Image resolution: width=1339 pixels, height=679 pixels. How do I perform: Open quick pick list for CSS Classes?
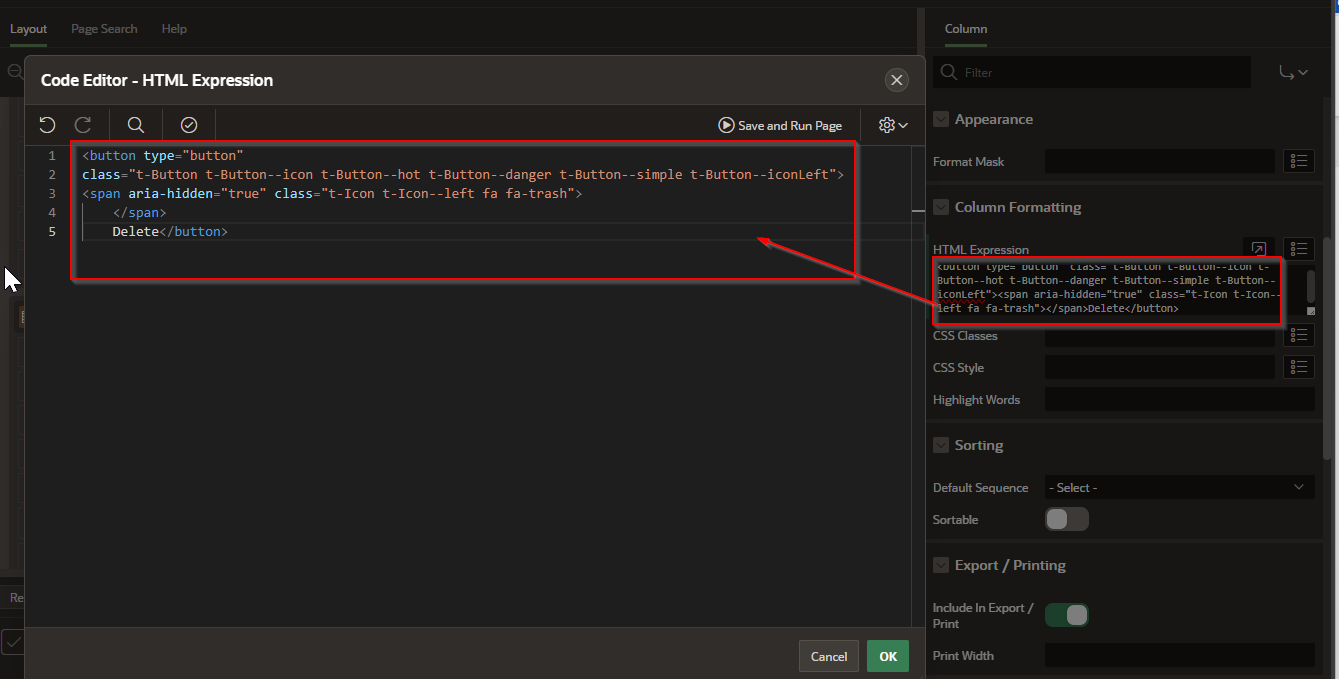[1299, 335]
